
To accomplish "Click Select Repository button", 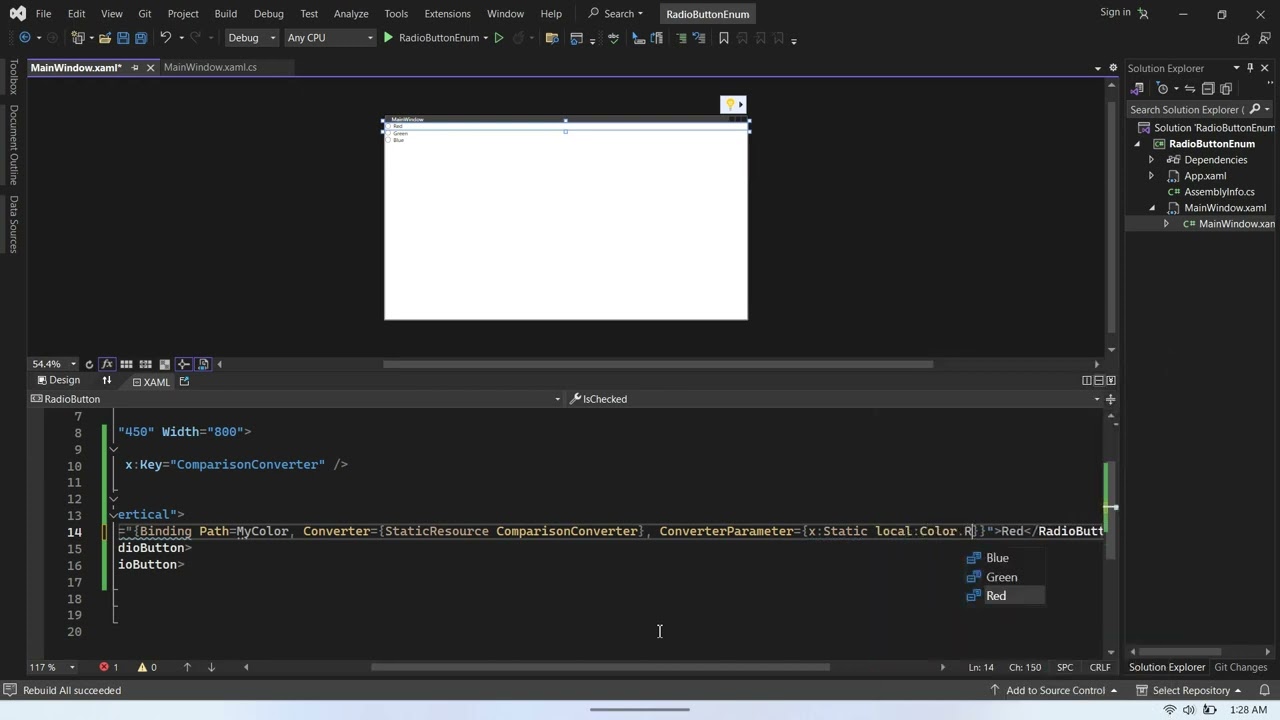I will 1189,690.
